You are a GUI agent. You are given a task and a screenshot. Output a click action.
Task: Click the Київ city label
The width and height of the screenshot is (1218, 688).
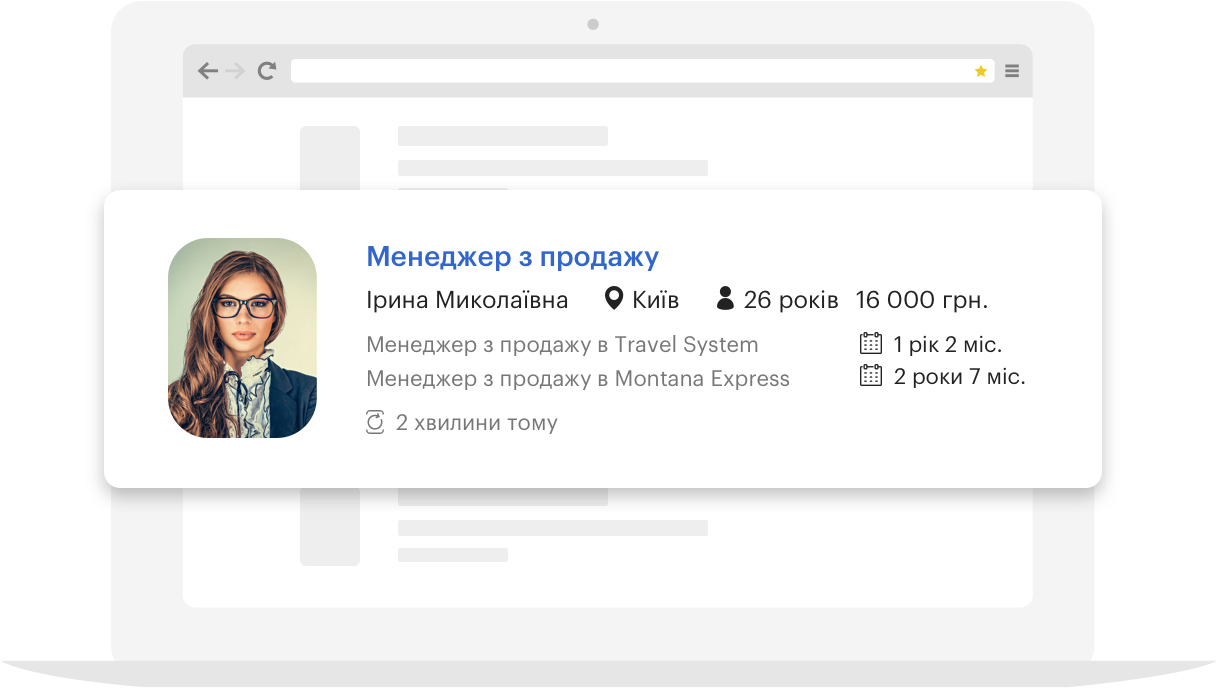click(656, 300)
